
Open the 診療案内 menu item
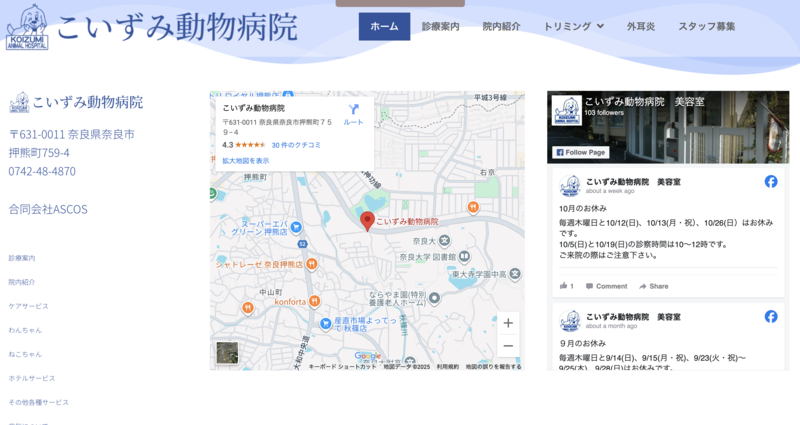[440, 26]
